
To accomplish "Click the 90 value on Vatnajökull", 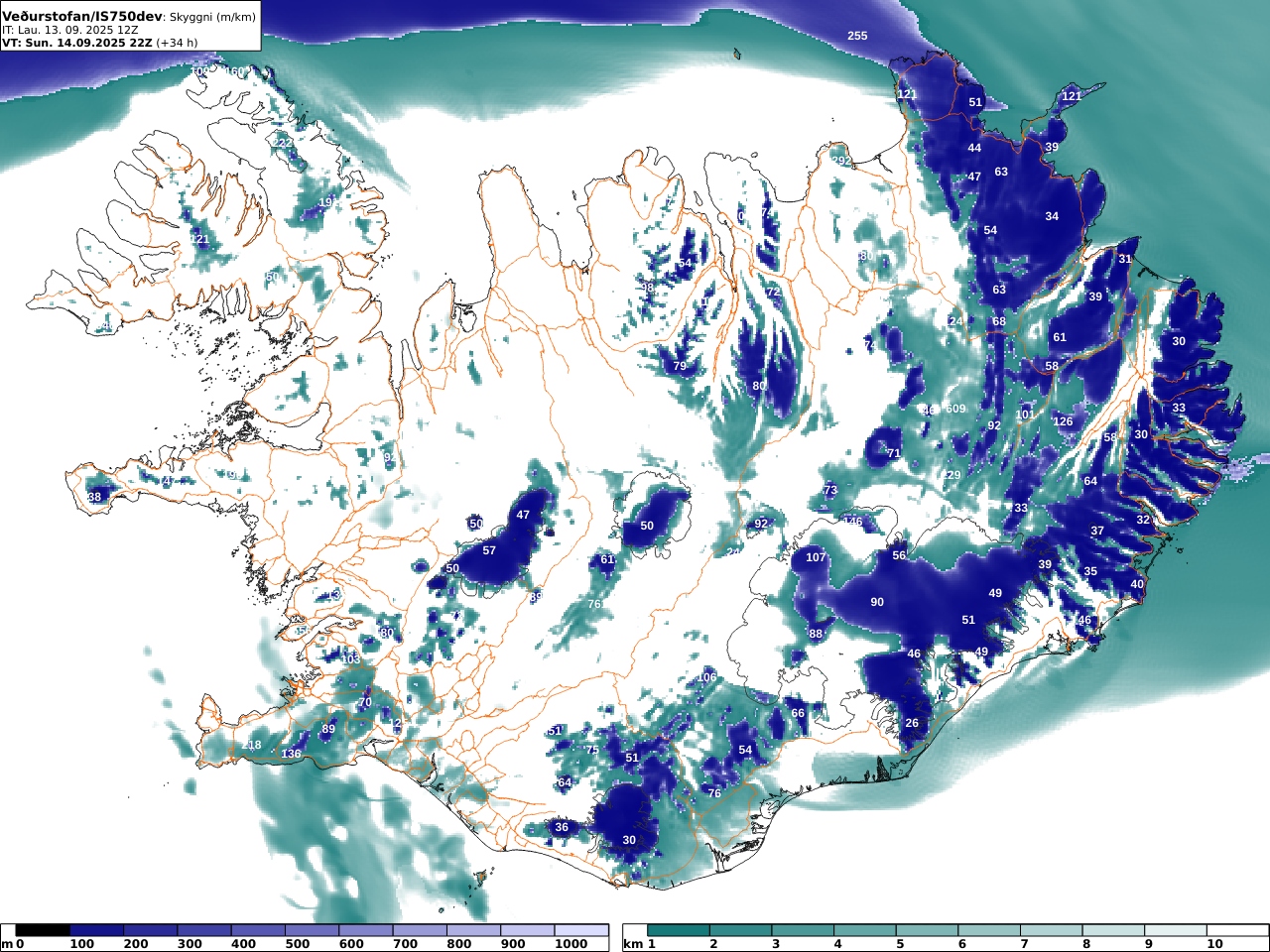I will pos(877,602).
